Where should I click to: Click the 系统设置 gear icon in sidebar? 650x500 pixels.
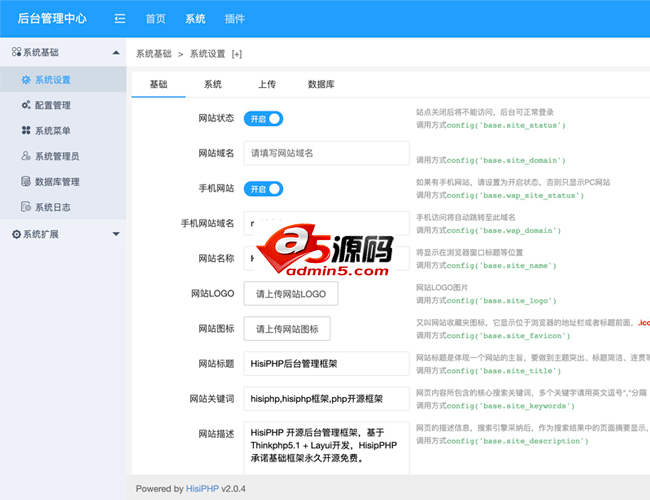[x=26, y=79]
